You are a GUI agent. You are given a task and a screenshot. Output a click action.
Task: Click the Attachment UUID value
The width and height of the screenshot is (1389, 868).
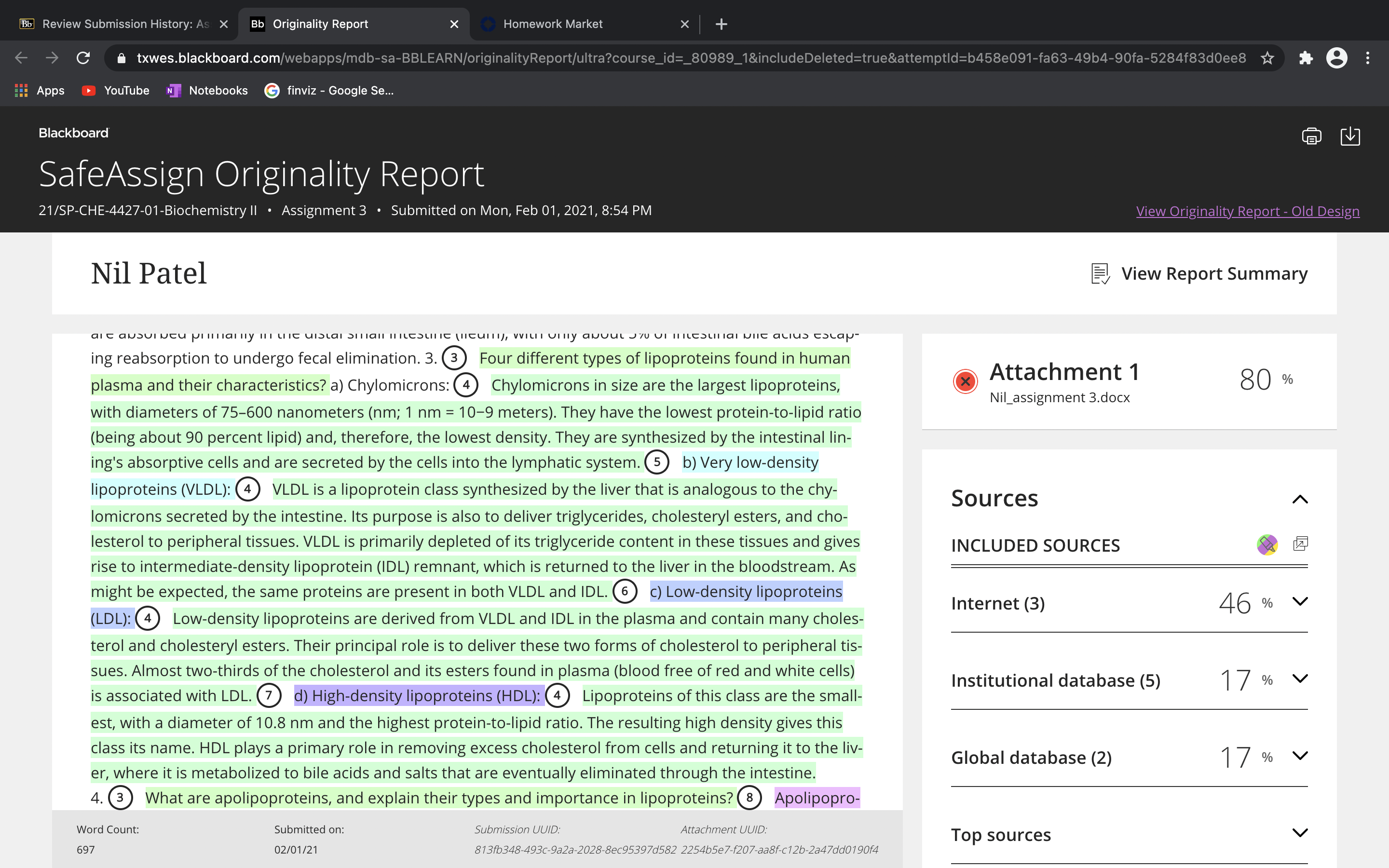pyautogui.click(x=779, y=850)
